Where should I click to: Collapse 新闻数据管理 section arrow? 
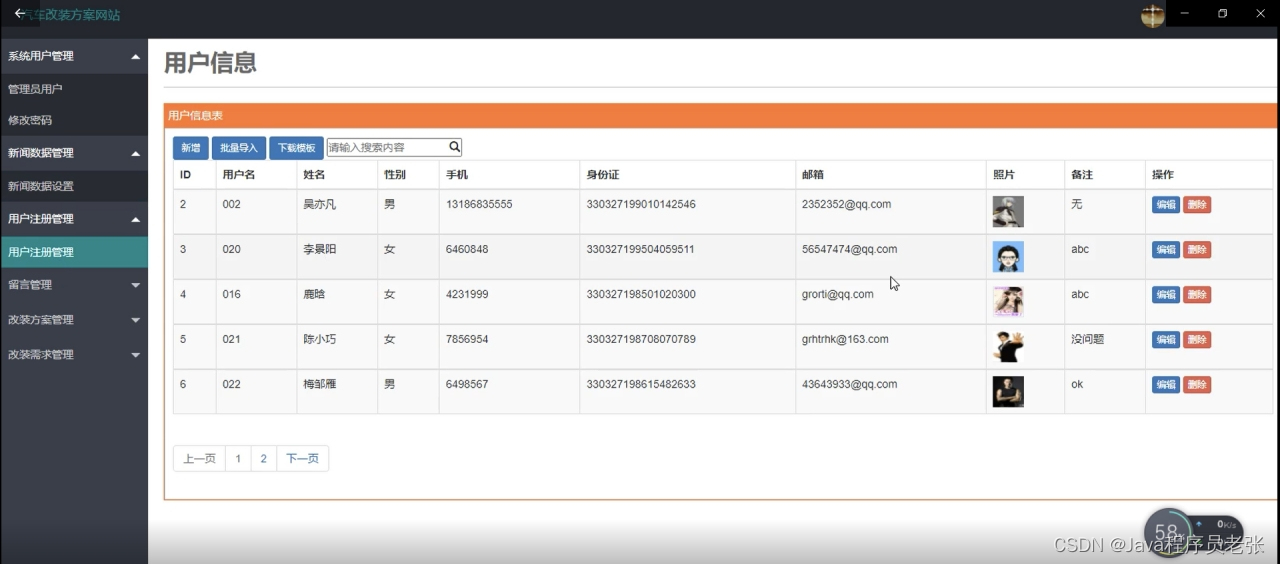(x=135, y=153)
